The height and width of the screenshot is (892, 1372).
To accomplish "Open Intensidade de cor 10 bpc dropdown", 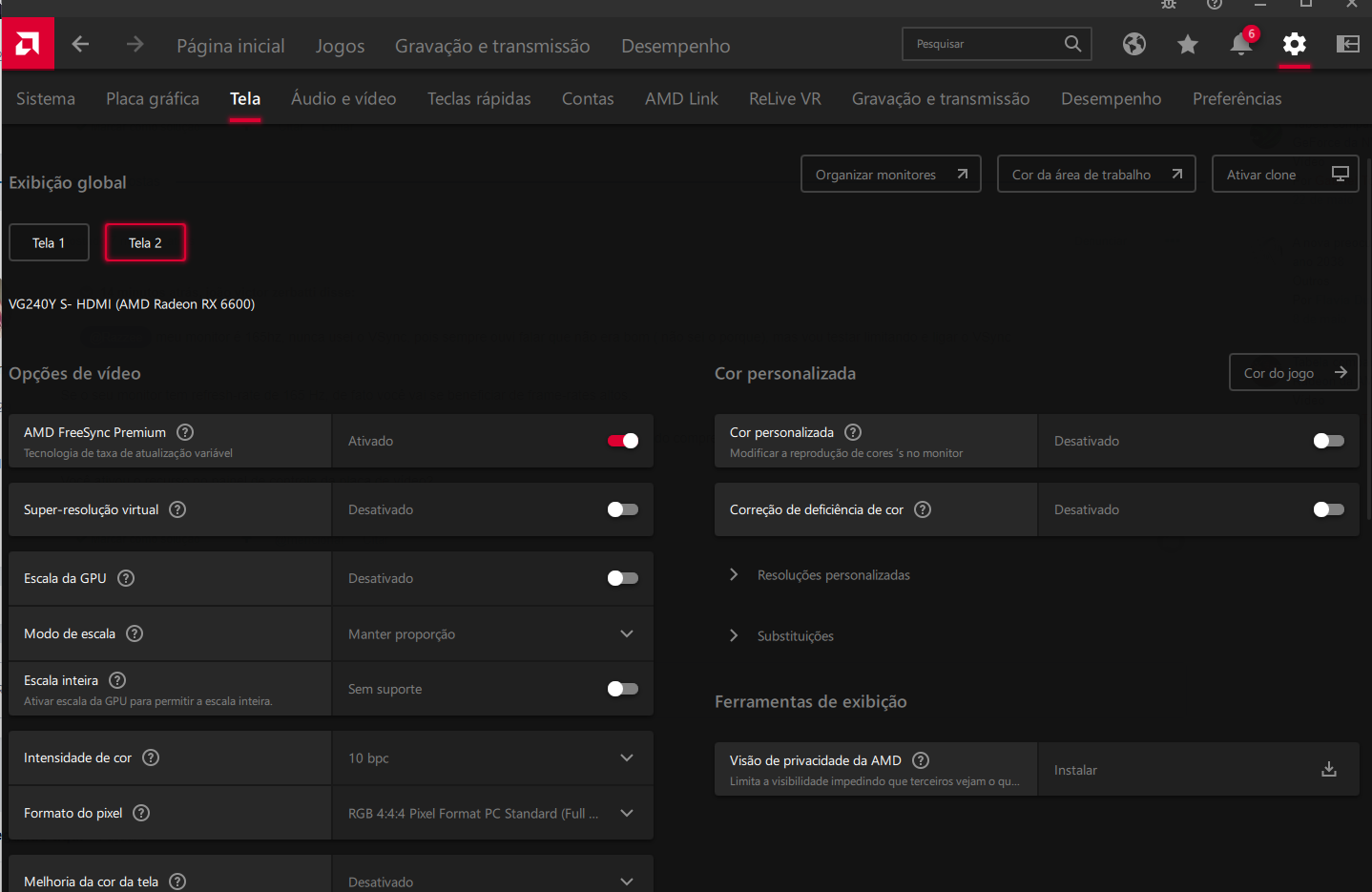I will click(492, 757).
